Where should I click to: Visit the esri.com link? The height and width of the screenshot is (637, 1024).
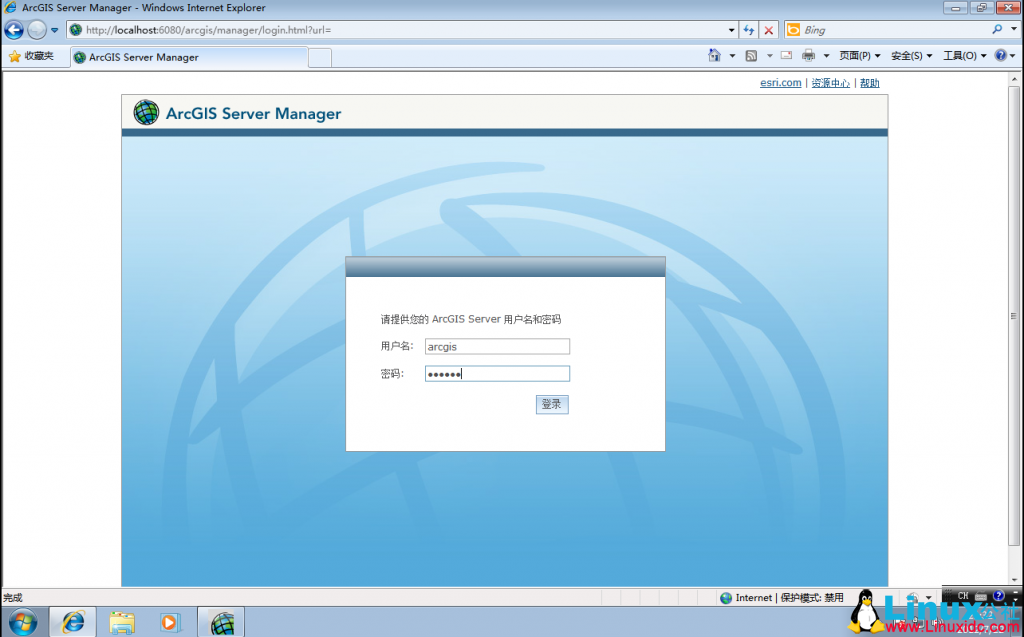pos(780,83)
